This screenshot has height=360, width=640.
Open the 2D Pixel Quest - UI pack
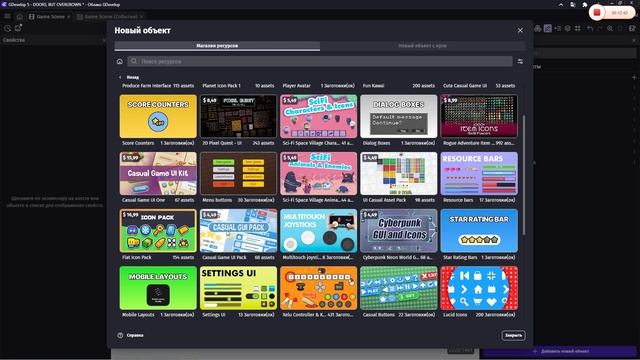pyautogui.click(x=238, y=116)
